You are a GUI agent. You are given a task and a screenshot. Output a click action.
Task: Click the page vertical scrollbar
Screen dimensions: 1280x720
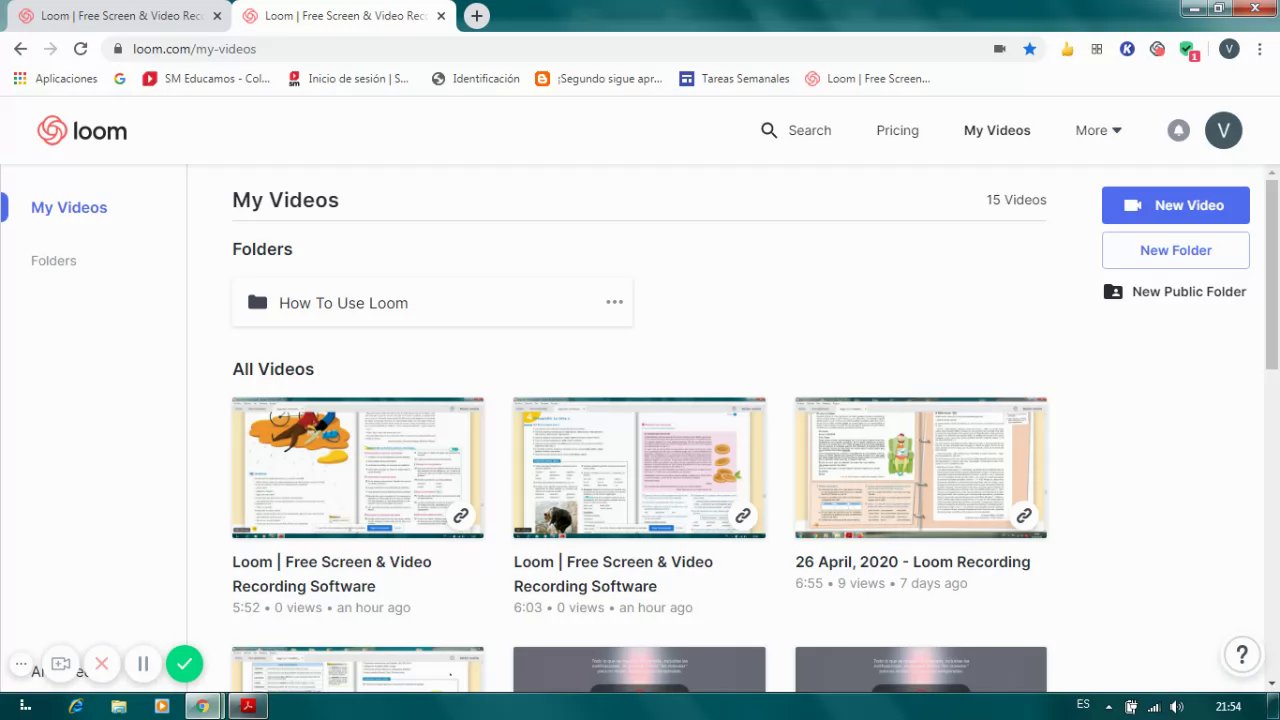1272,273
